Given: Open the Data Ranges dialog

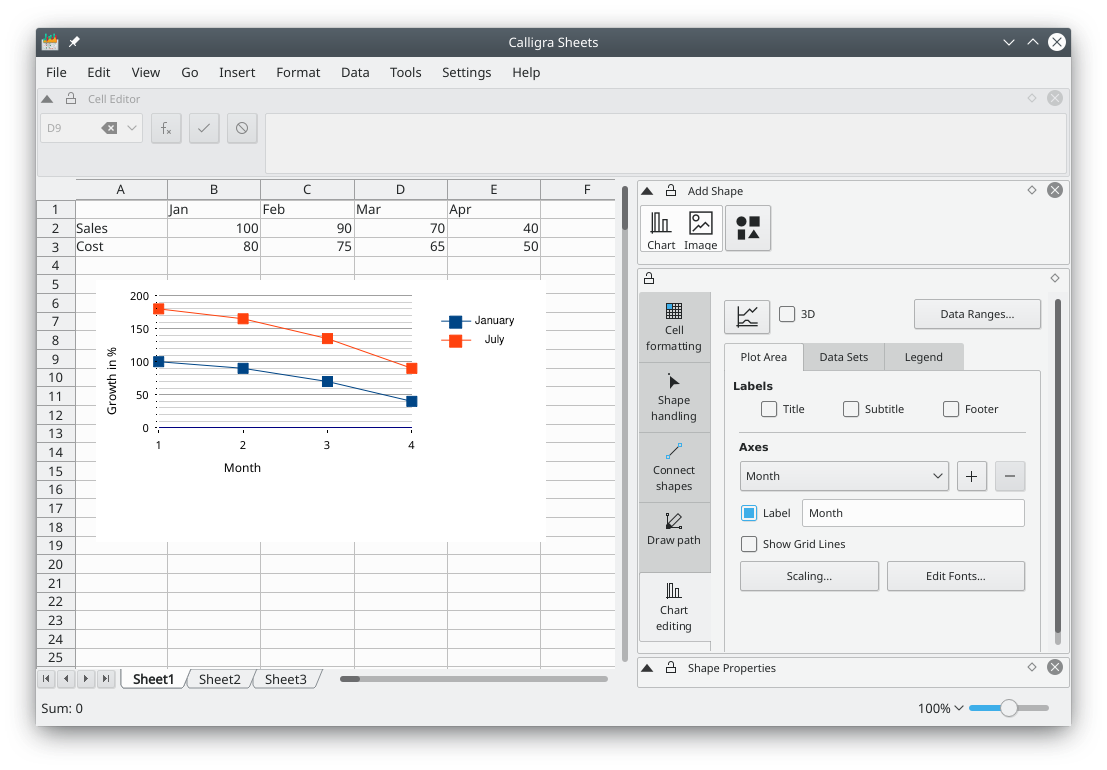Looking at the screenshot, I should tap(977, 313).
